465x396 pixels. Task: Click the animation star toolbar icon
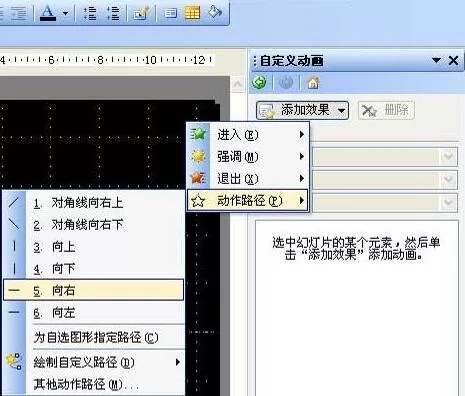tap(141, 13)
